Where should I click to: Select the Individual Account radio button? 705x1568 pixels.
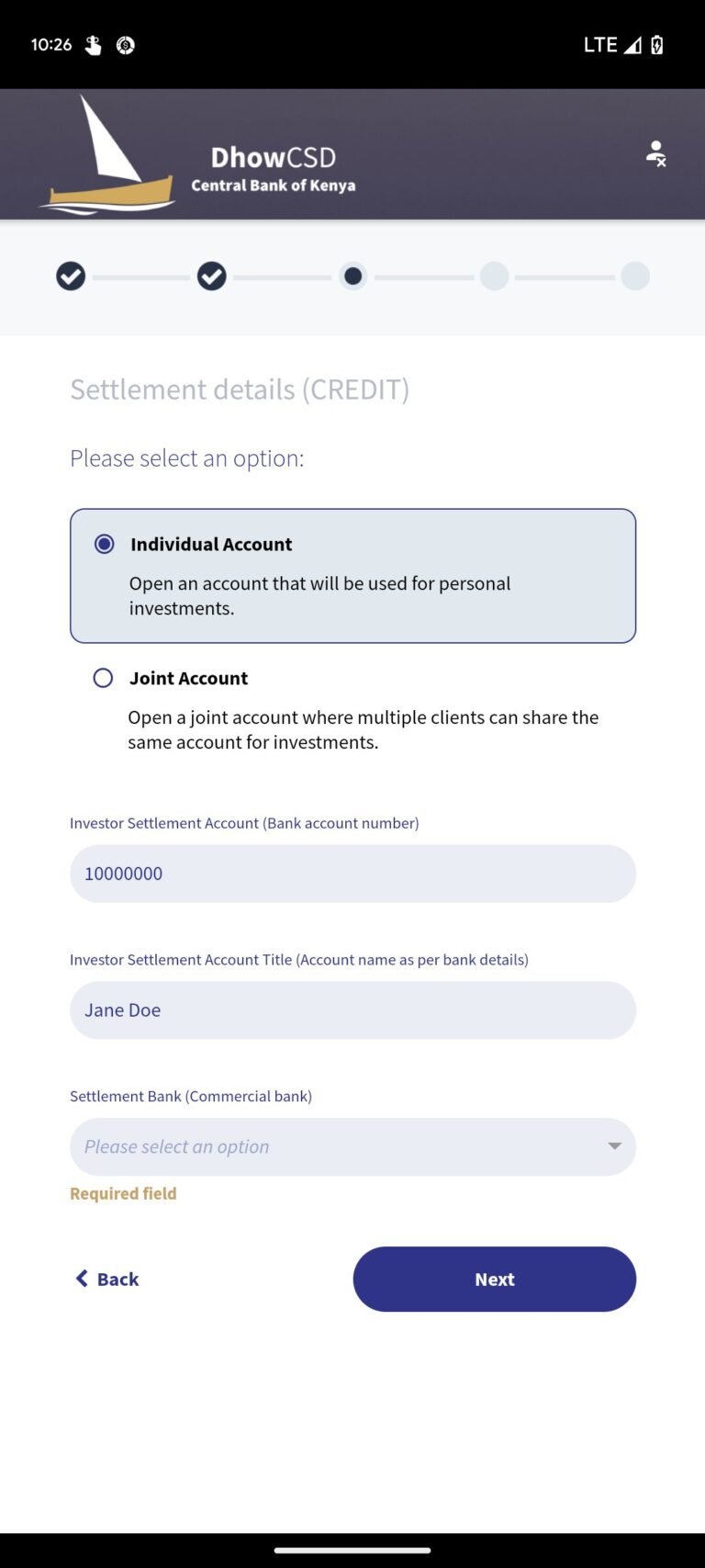click(104, 544)
